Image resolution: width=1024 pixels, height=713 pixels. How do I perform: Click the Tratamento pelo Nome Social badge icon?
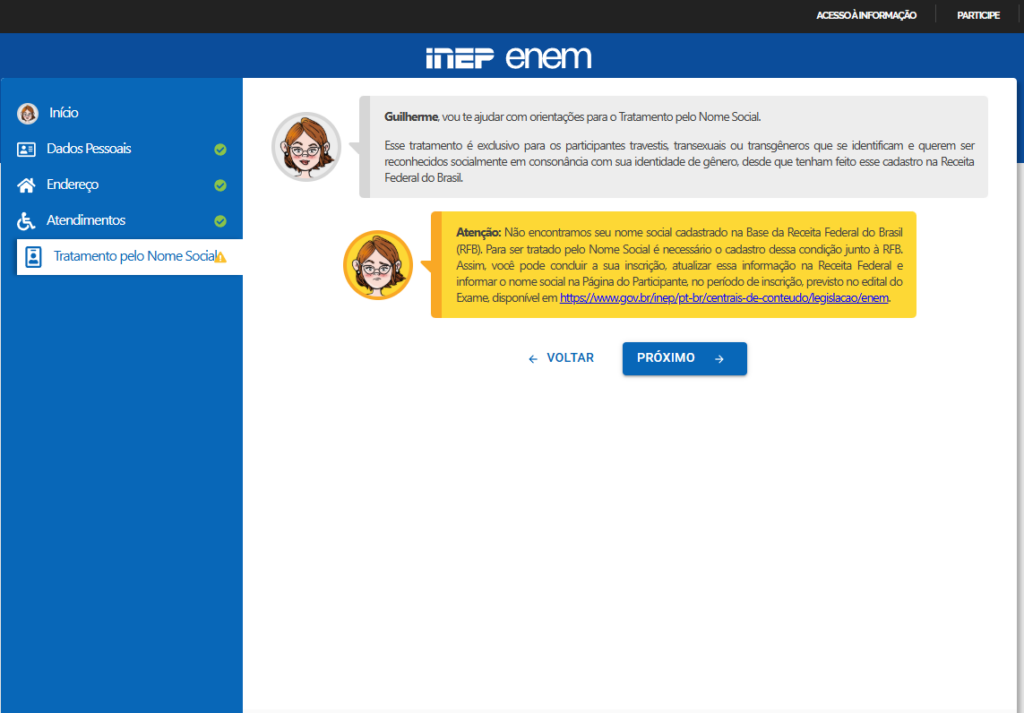pyautogui.click(x=33, y=257)
